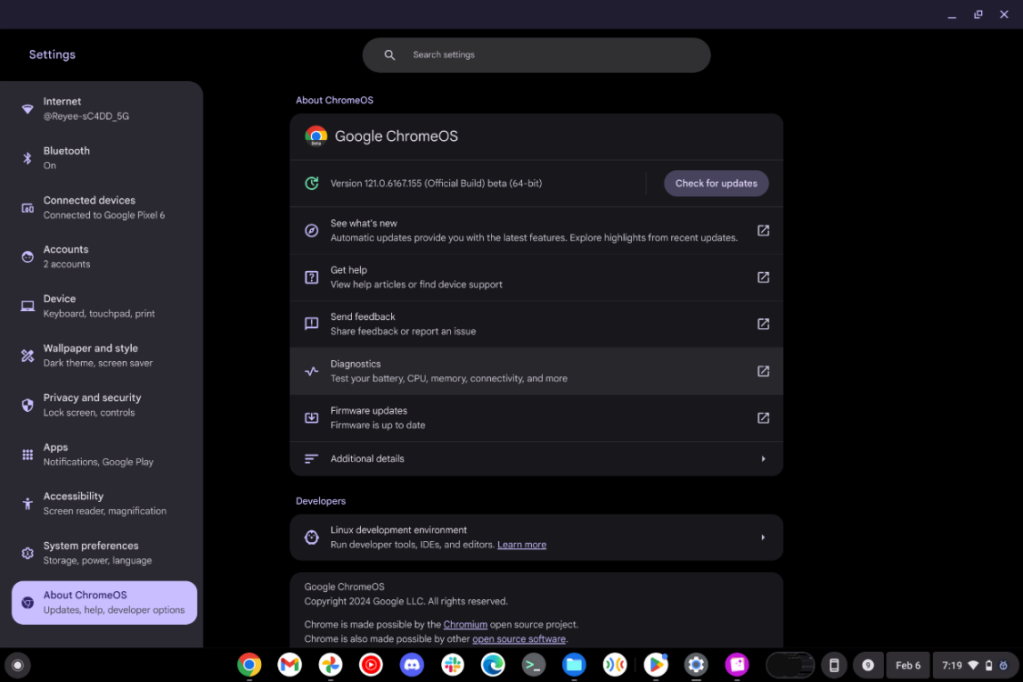Image resolution: width=1023 pixels, height=682 pixels.
Task: Open the pink app on shelf
Action: tap(737, 664)
